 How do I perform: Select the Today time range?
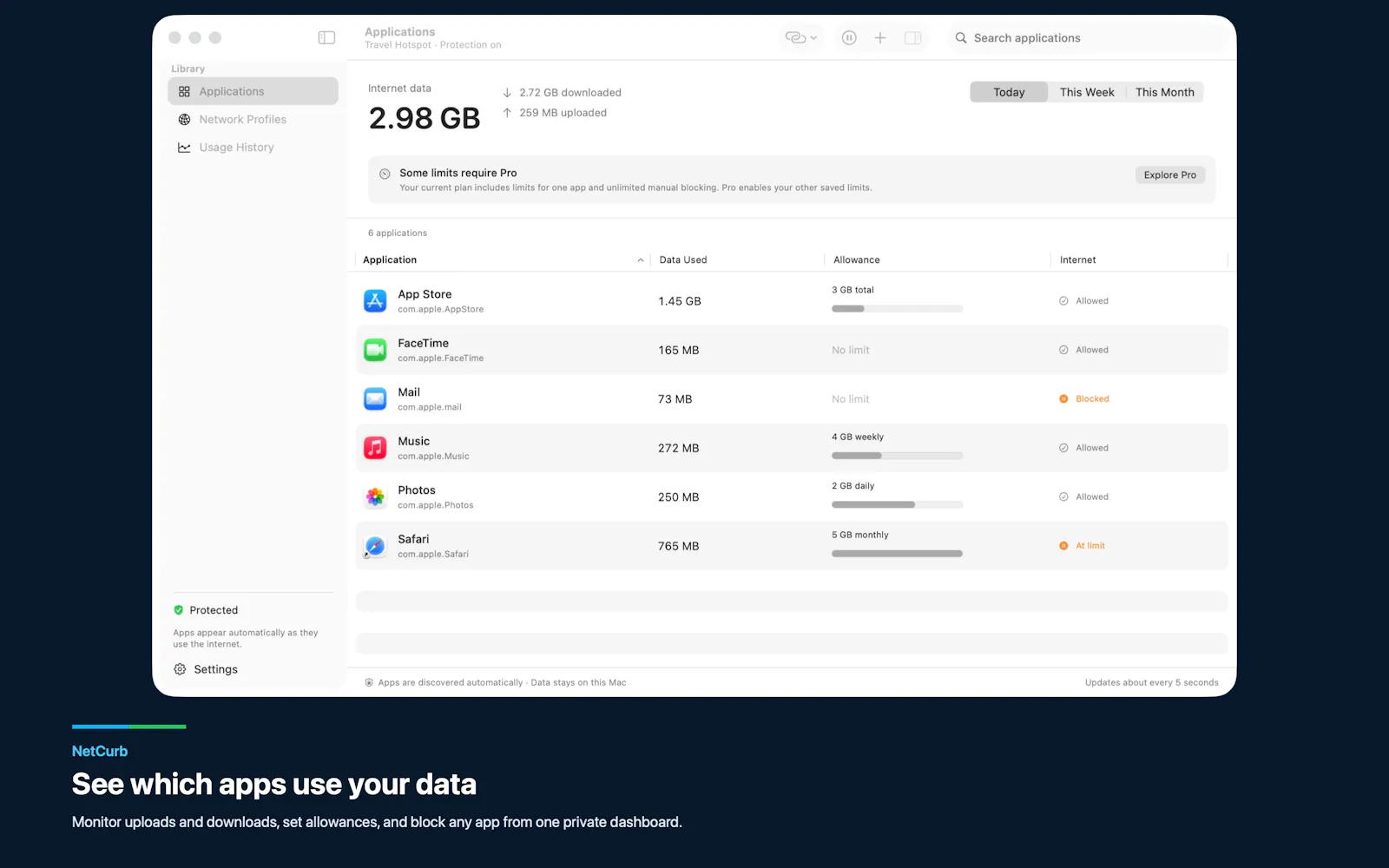[1009, 92]
